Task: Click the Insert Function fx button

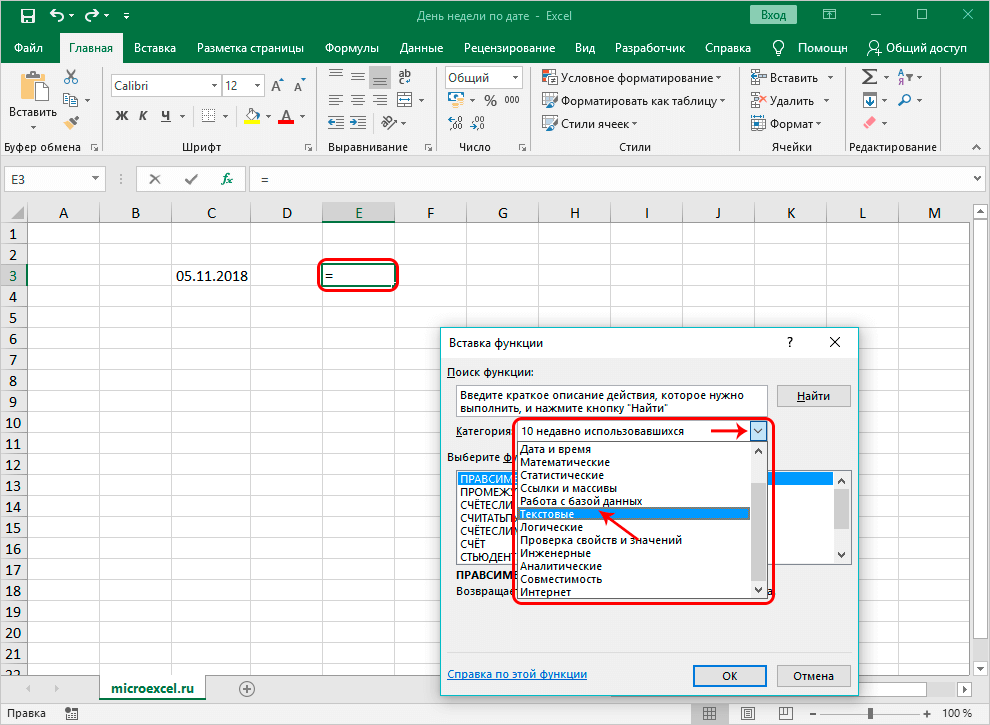Action: coord(227,179)
